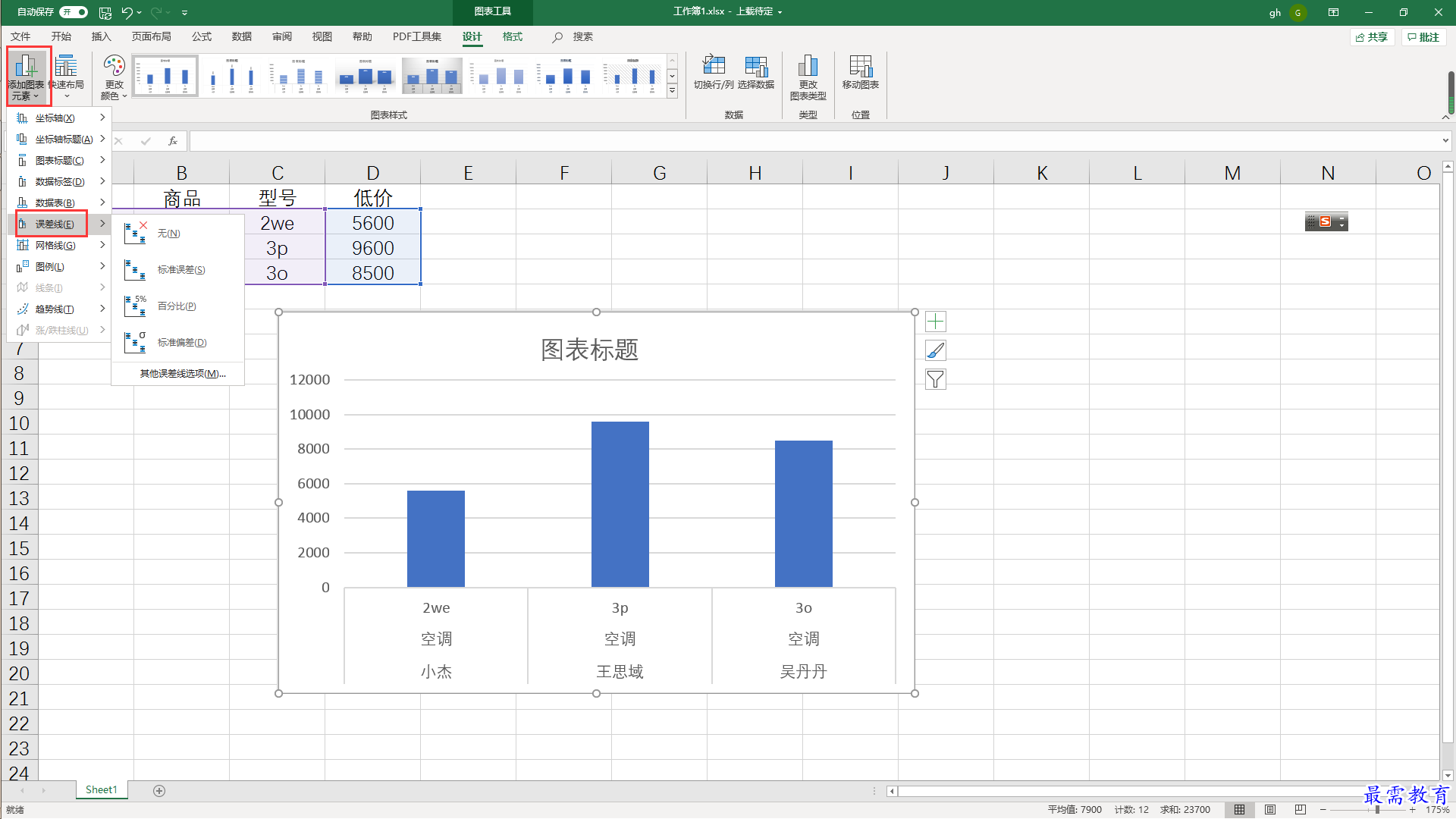Open the Change Colors palette
The image size is (1456, 819).
[114, 77]
